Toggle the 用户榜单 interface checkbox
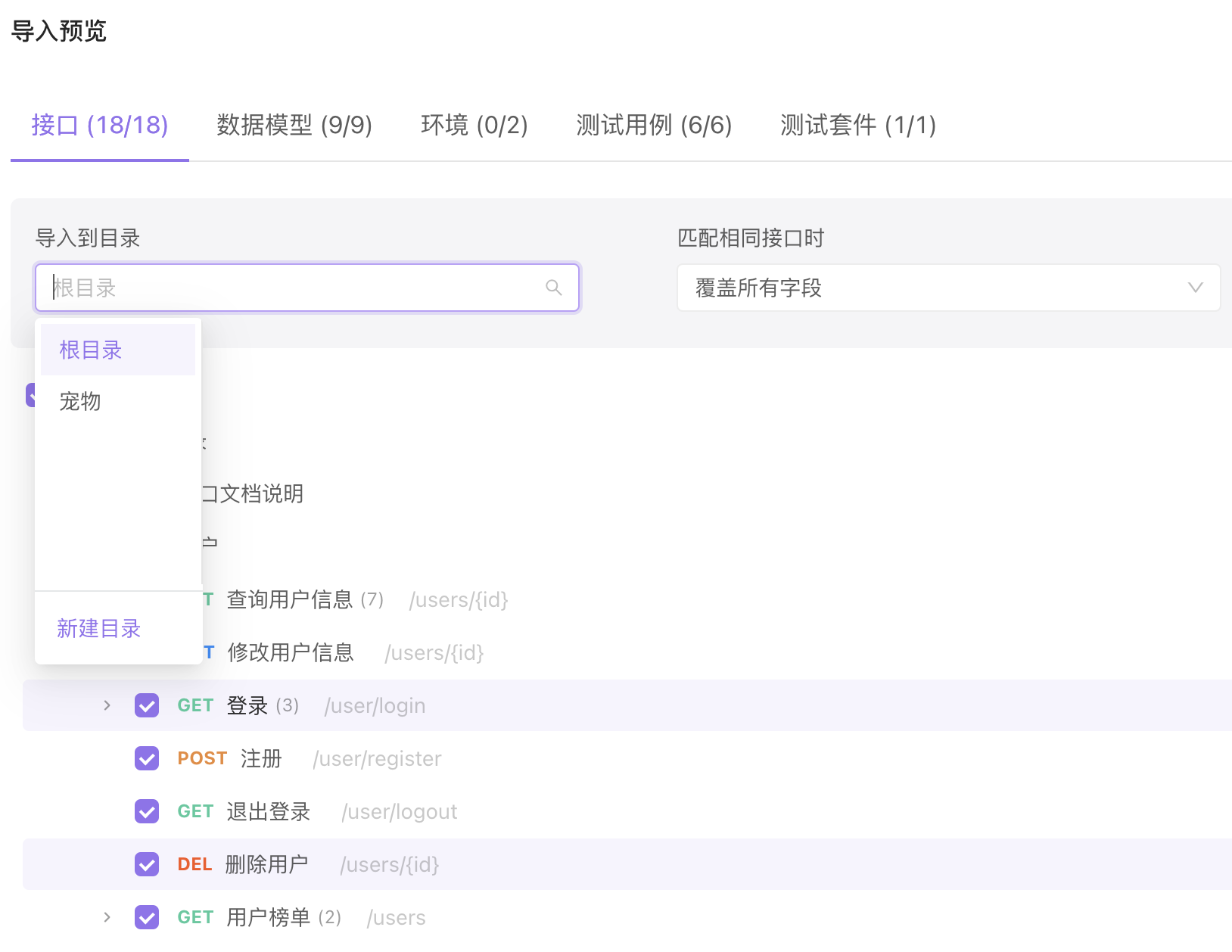Viewport: 1232px width, 952px height. tap(147, 917)
